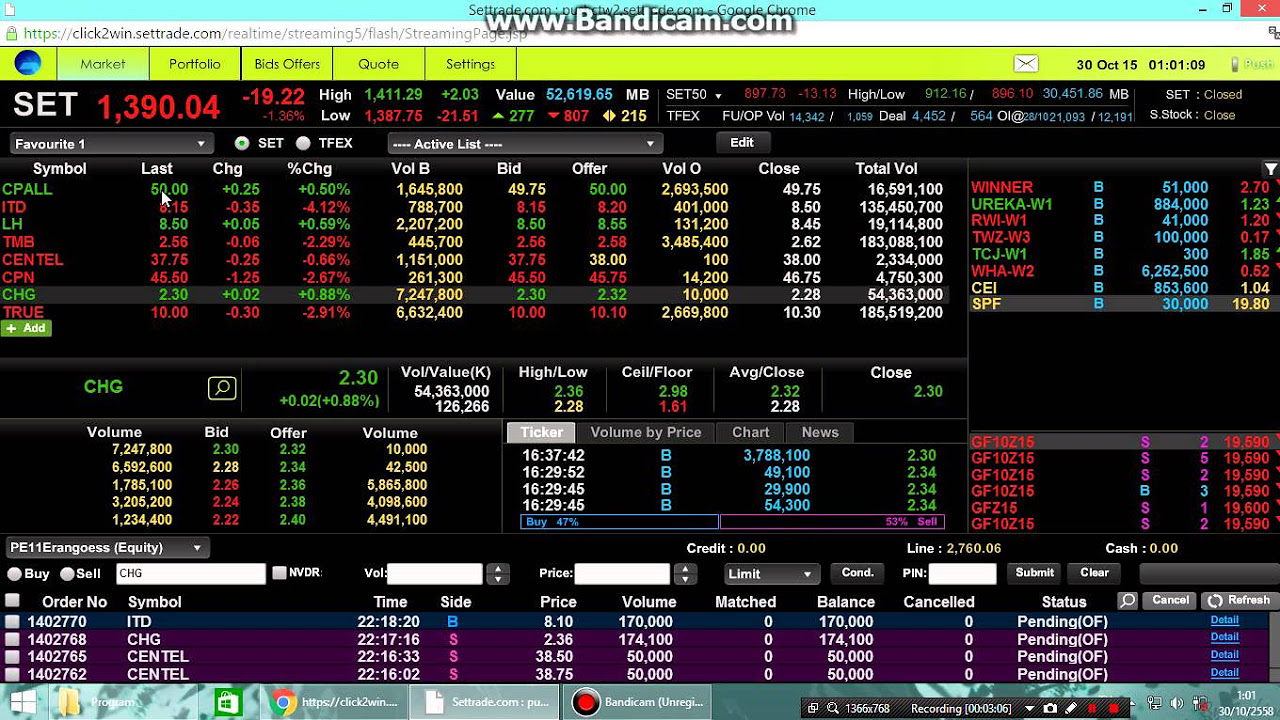1280x720 pixels.
Task: Click the Bandicam stop recording icon
Action: 1114,708
